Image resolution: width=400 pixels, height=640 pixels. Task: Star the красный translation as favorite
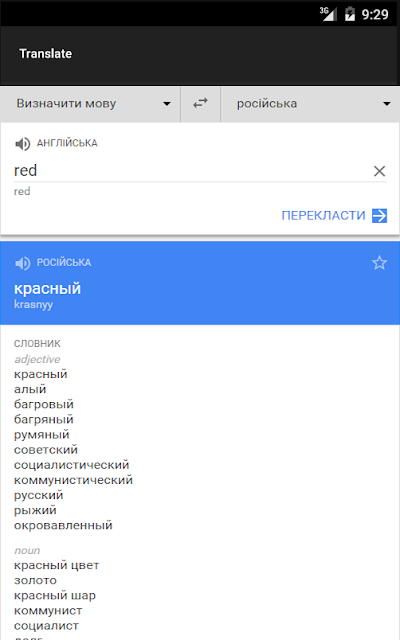(x=379, y=263)
